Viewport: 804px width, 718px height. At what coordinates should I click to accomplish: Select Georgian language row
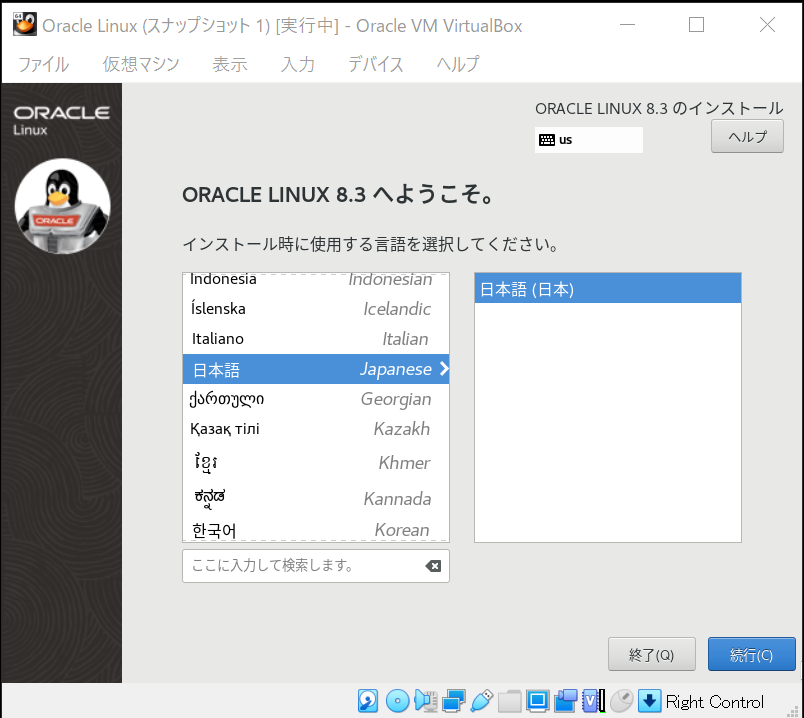[x=316, y=399]
